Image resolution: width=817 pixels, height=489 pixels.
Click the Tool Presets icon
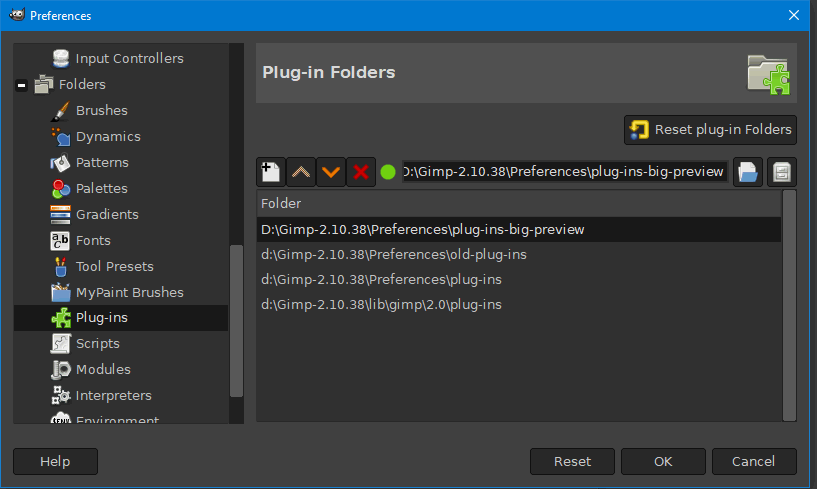coord(60,266)
